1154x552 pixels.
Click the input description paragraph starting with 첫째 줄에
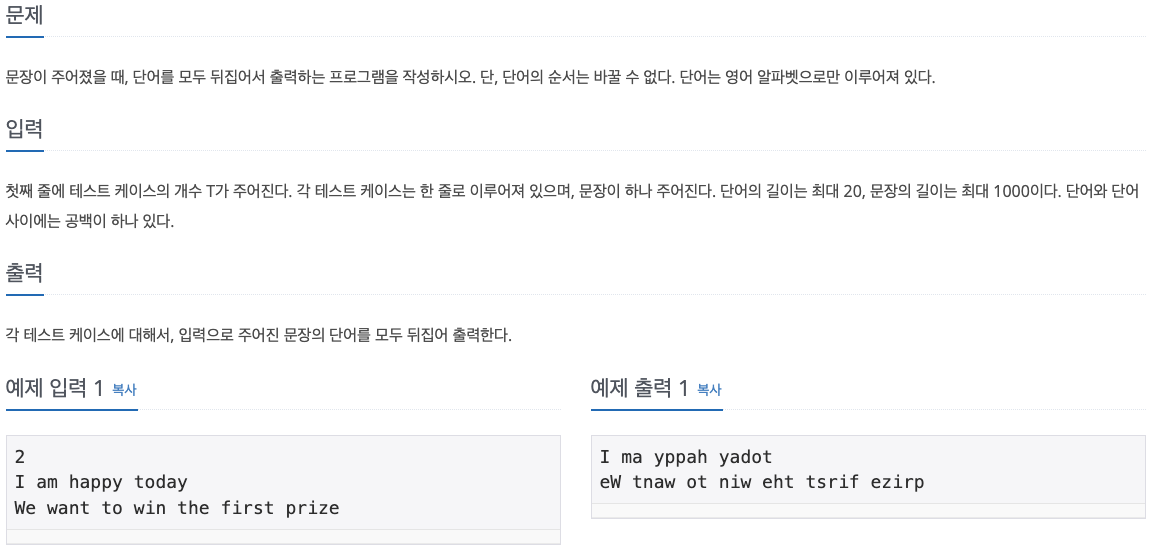tap(570, 191)
